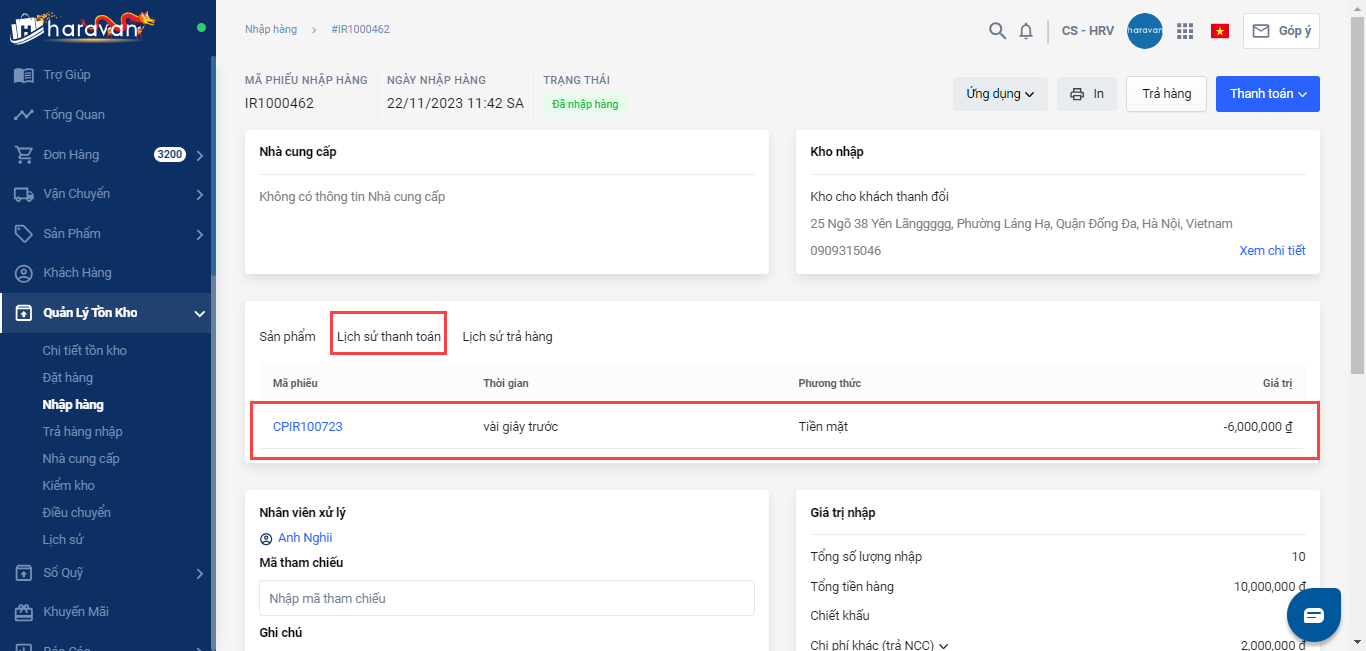
Task: Open the Thanh toán dropdown button
Action: click(1267, 94)
